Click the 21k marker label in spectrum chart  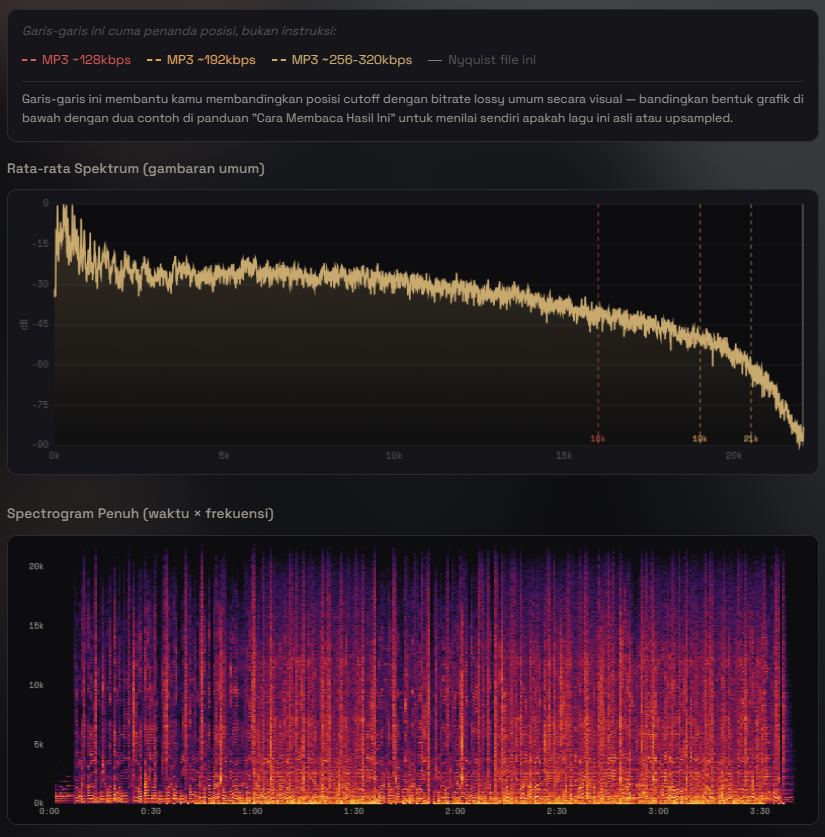(x=751, y=439)
